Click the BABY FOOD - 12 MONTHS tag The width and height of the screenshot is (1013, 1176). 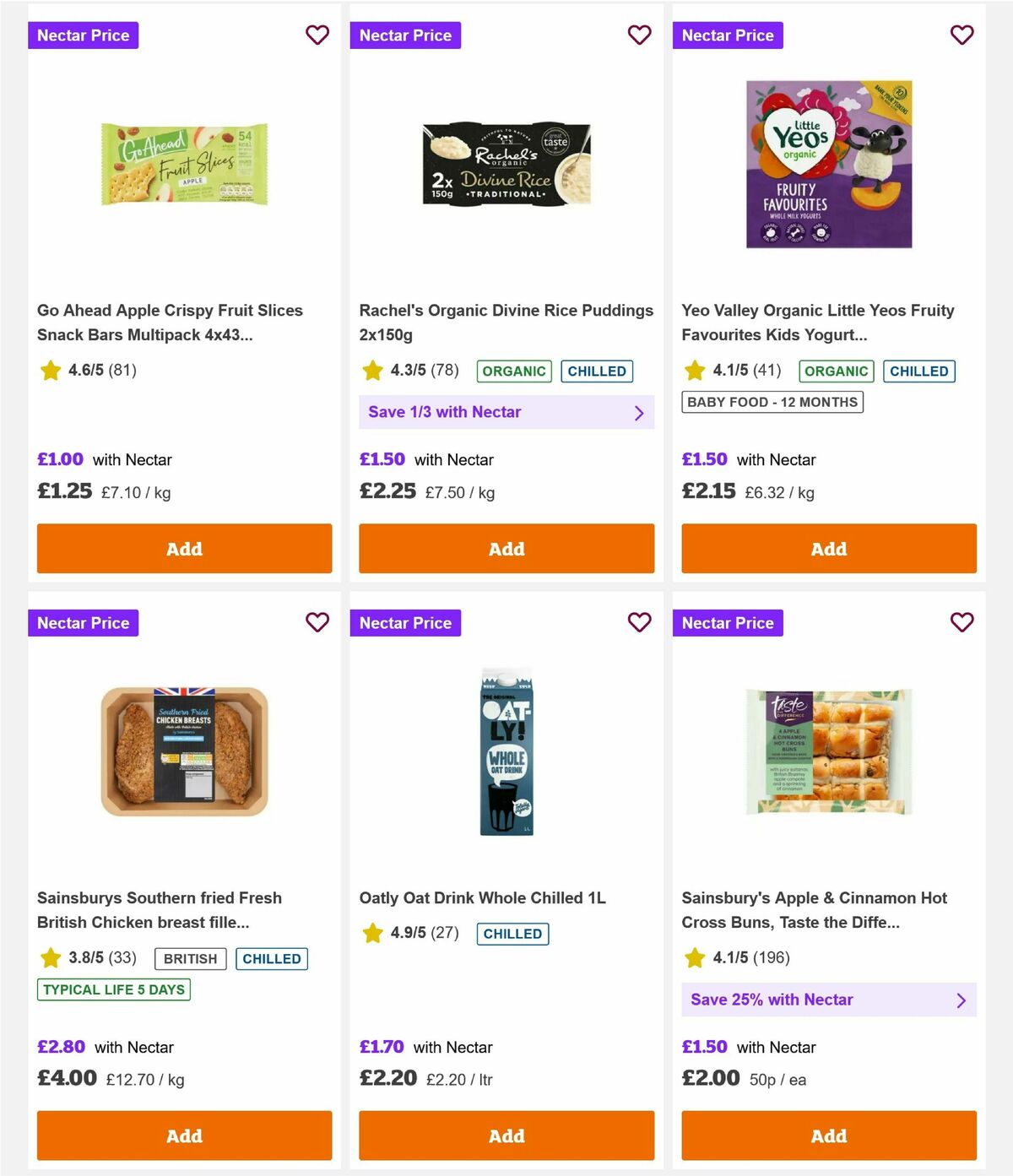click(x=772, y=402)
